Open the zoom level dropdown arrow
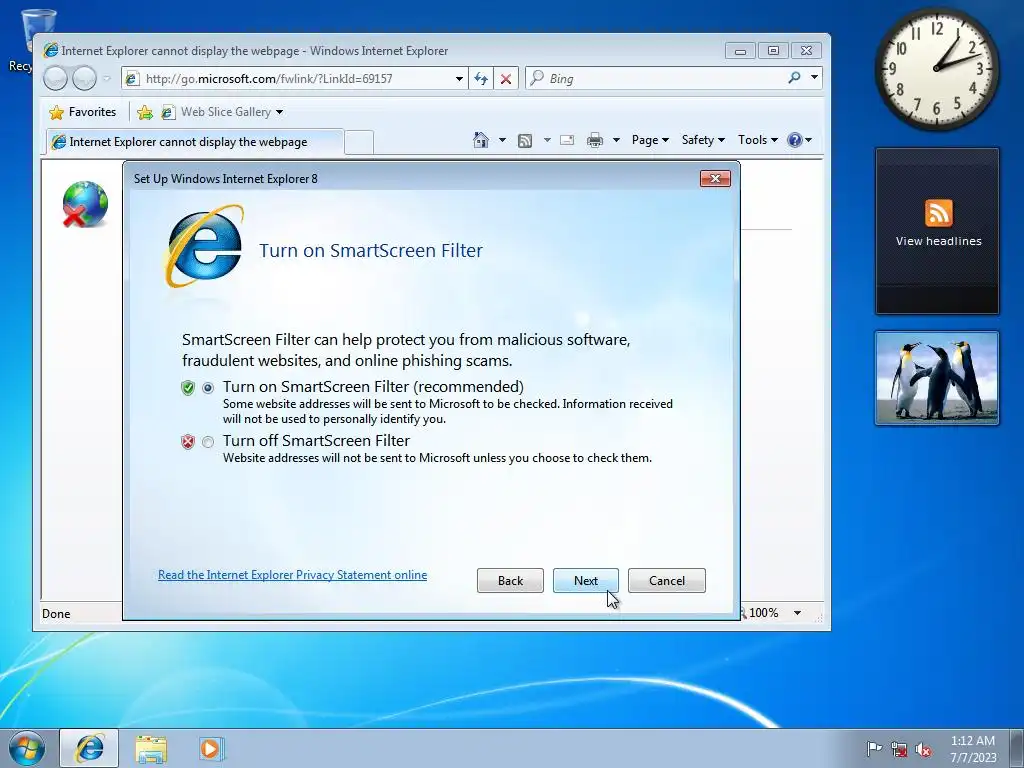 (x=797, y=613)
